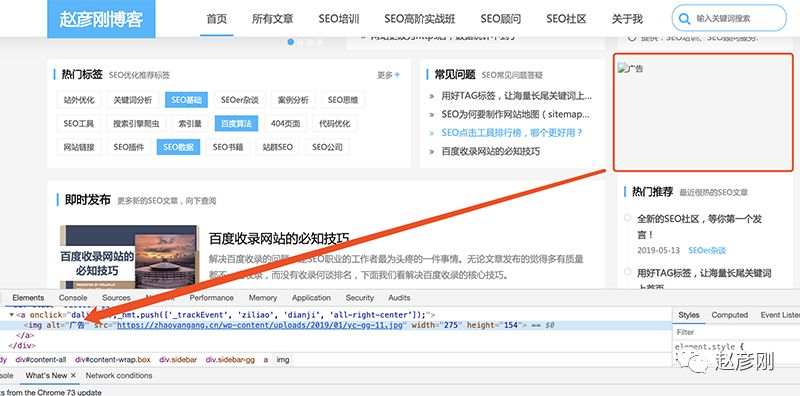
Task: Toggle the SEO基础 tag
Action: [186, 100]
